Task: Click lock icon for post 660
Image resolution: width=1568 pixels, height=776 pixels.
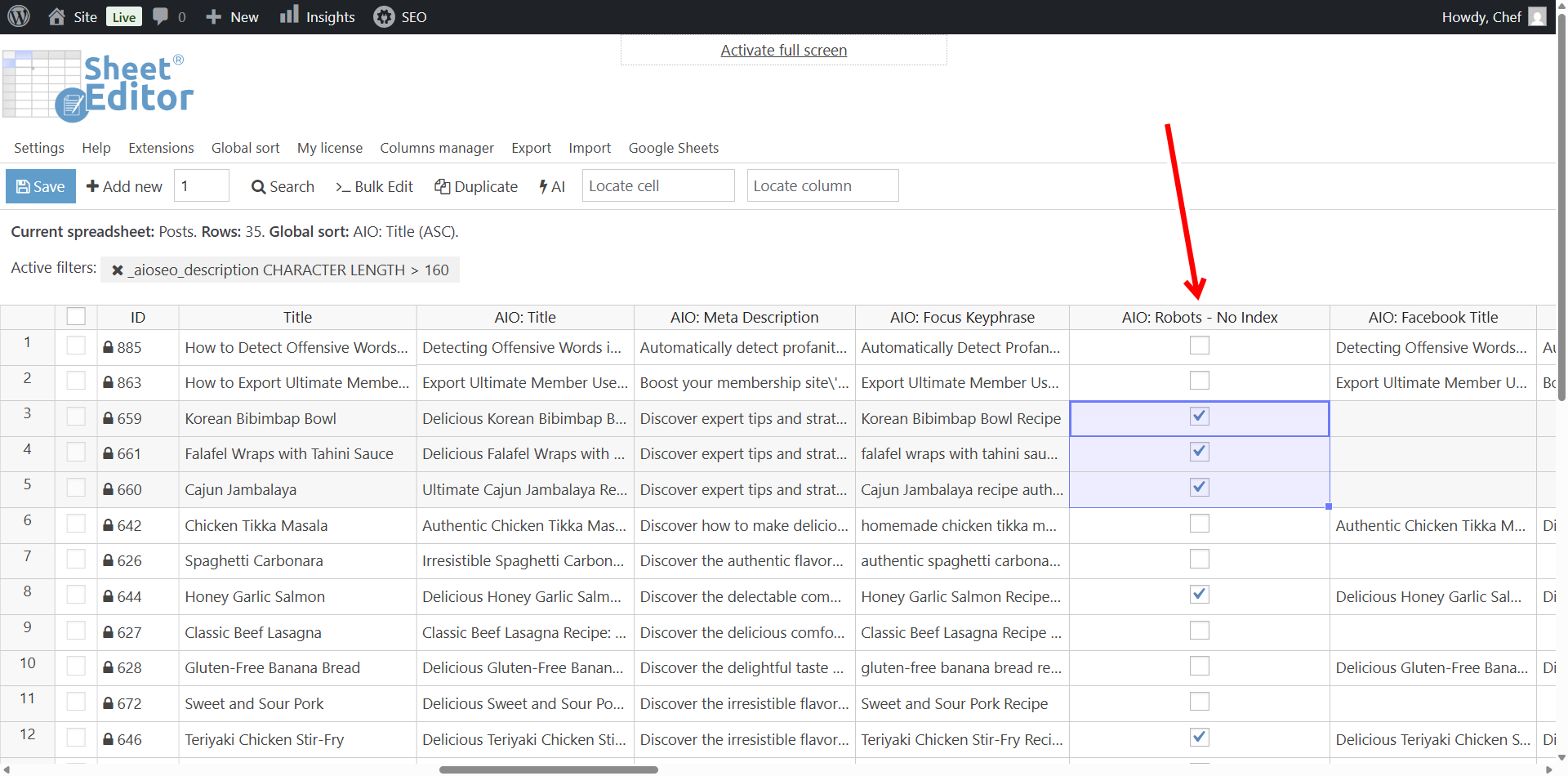Action: (108, 489)
